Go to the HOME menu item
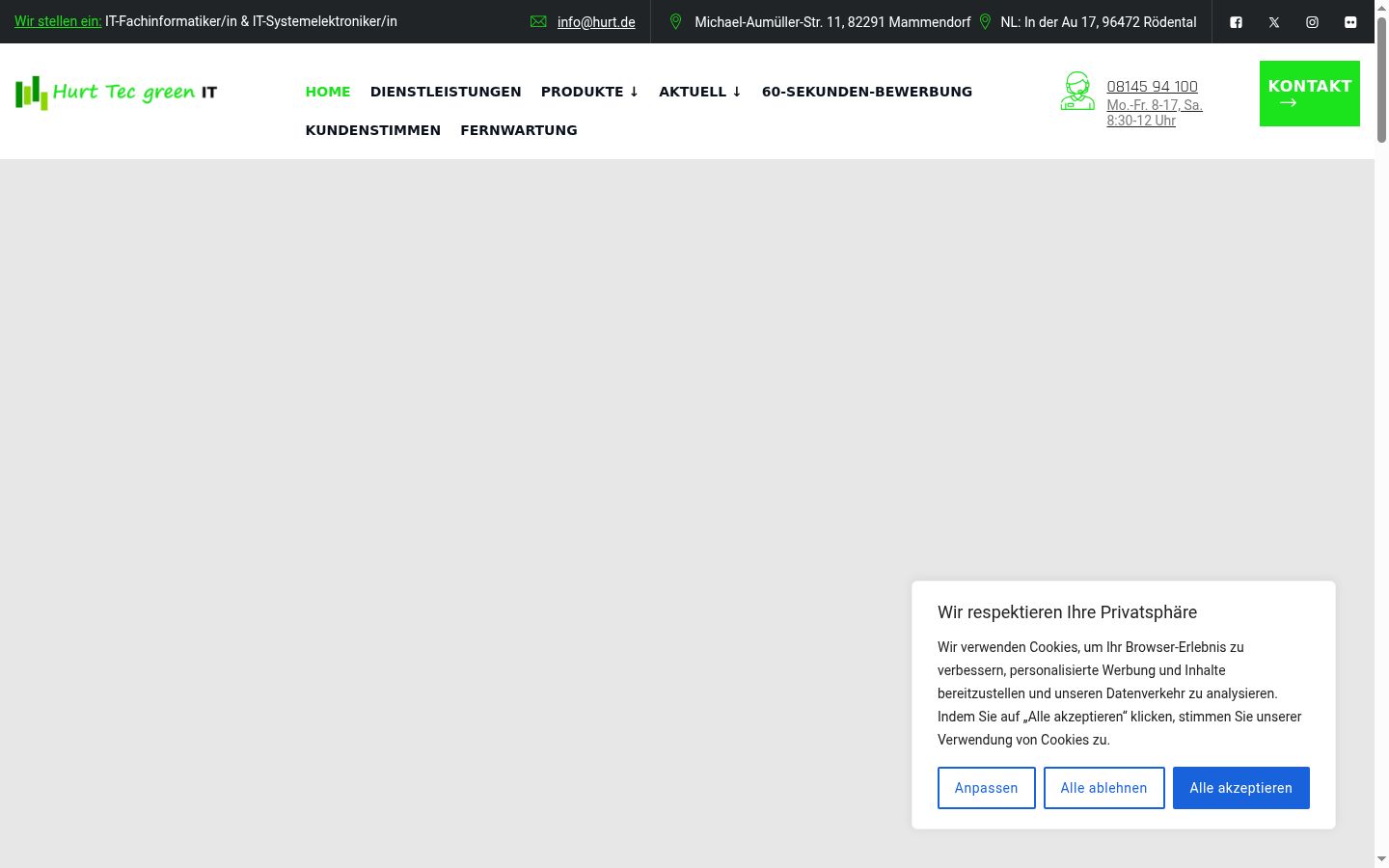Image resolution: width=1389 pixels, height=868 pixels. [328, 92]
